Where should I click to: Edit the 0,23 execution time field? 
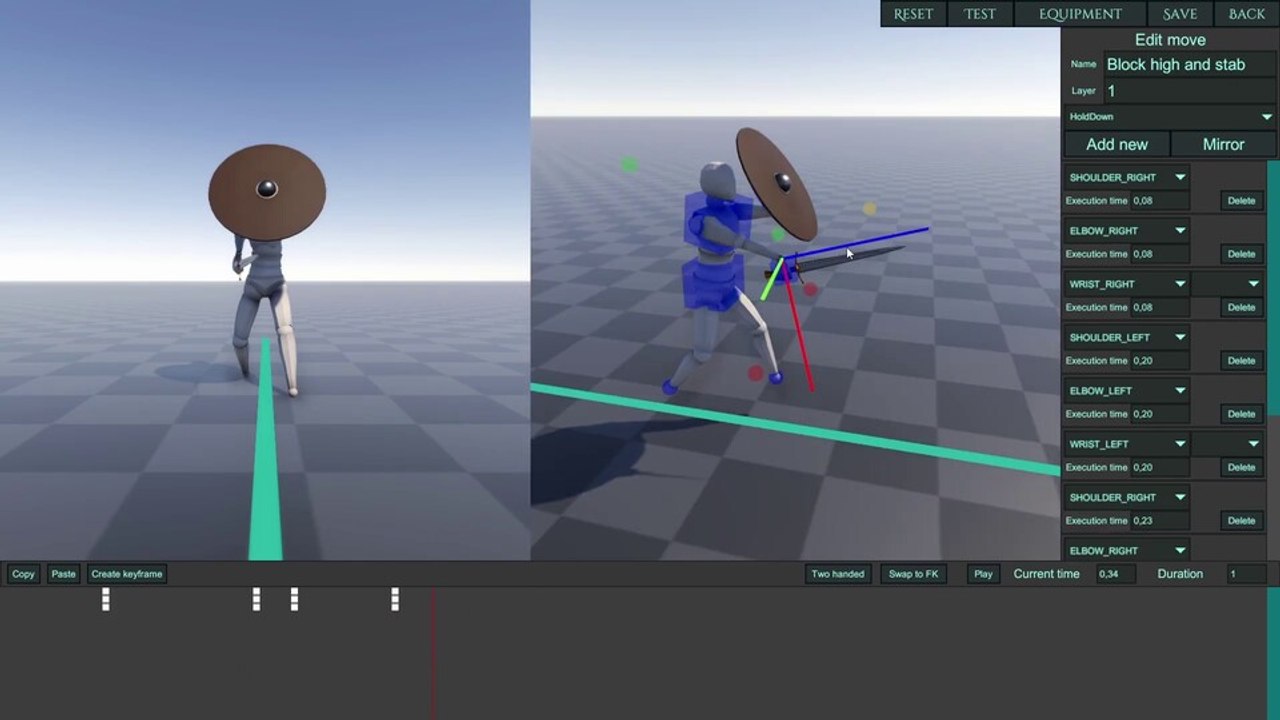[1160, 520]
